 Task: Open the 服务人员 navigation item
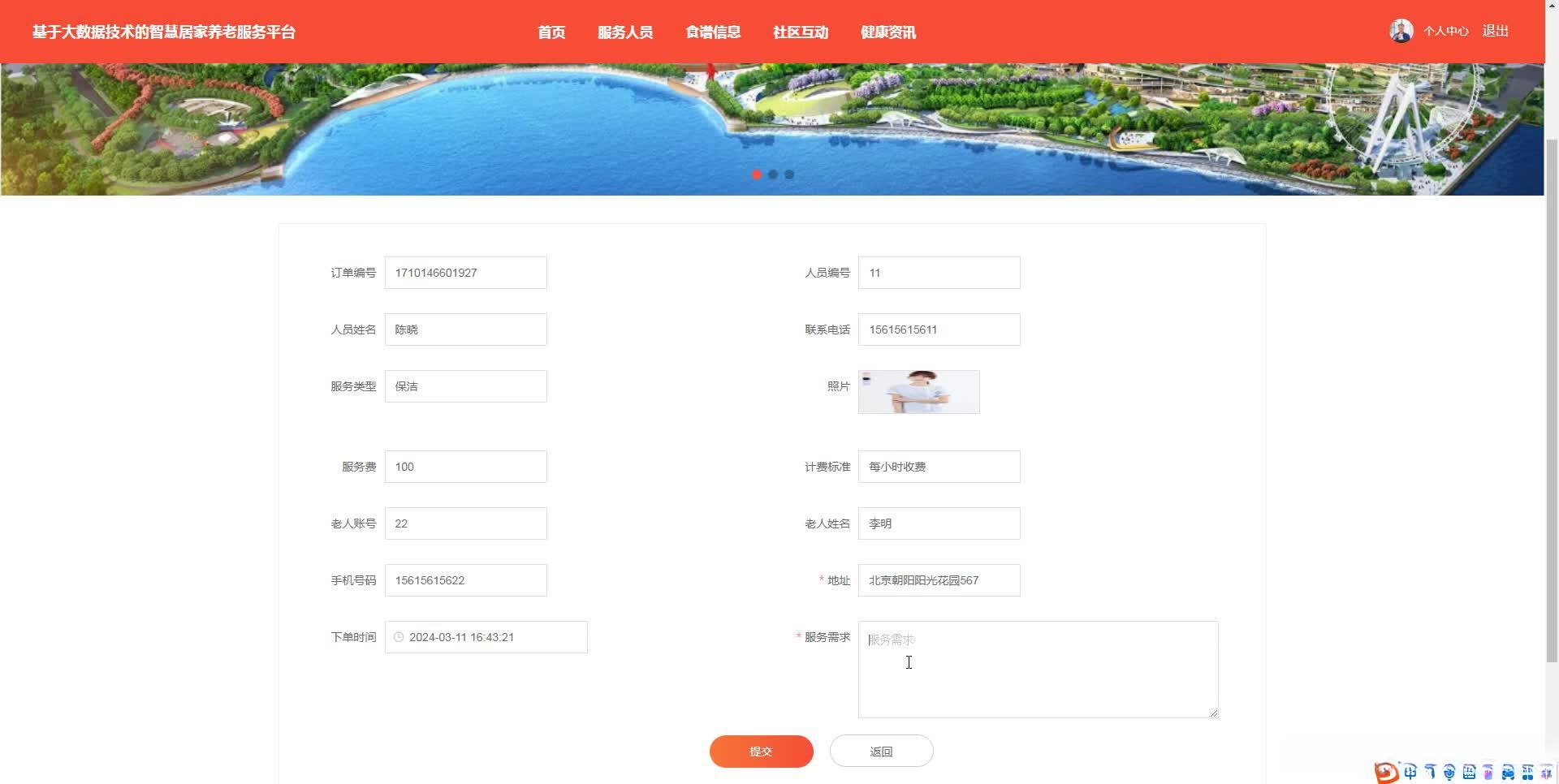coord(625,32)
